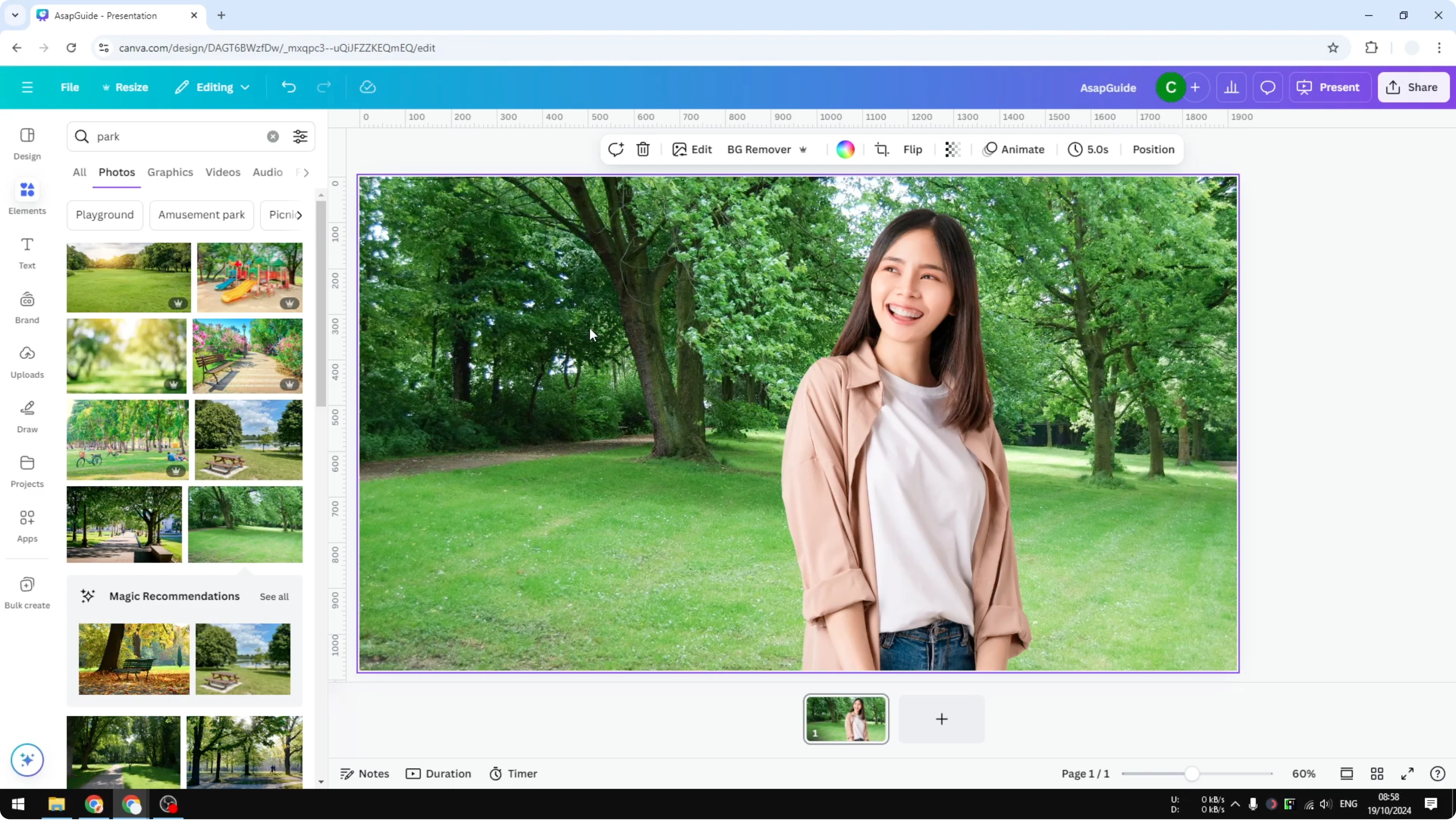This screenshot has height=820, width=1456.
Task: Click the transparency checkerboard icon
Action: click(x=953, y=149)
